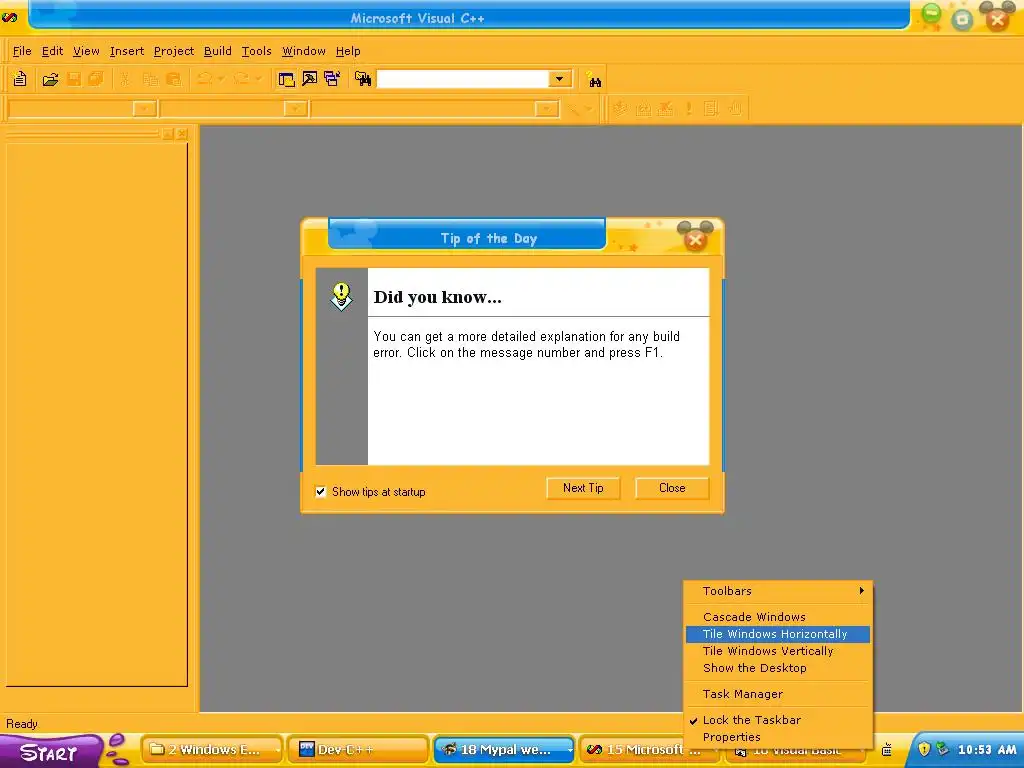1024x768 pixels.
Task: Click the Execute Program exclamation icon
Action: coord(688,108)
